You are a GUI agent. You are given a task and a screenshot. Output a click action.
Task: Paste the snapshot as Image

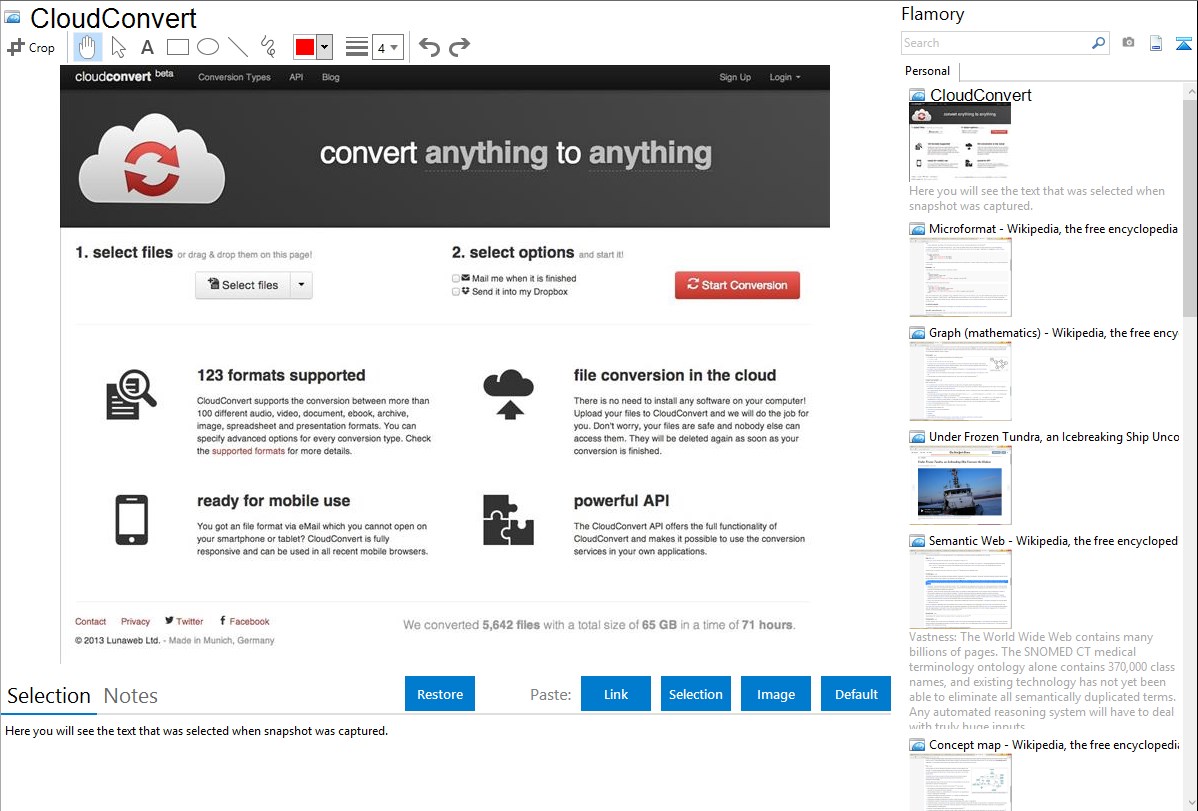[x=775, y=694]
